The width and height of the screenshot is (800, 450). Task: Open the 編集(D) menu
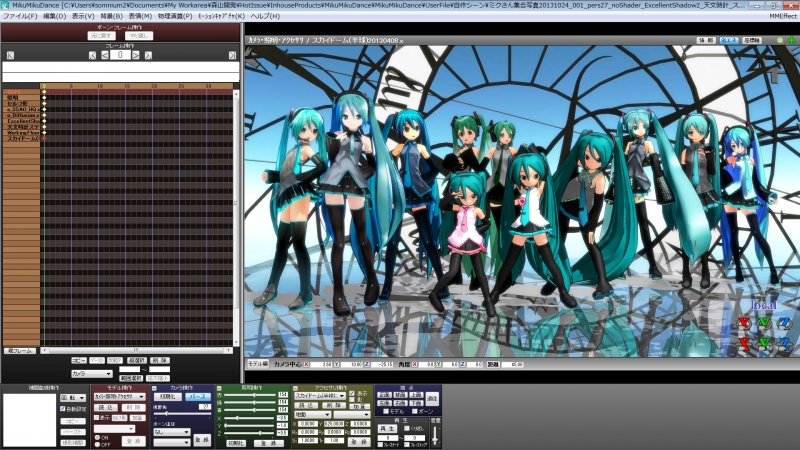coord(55,16)
